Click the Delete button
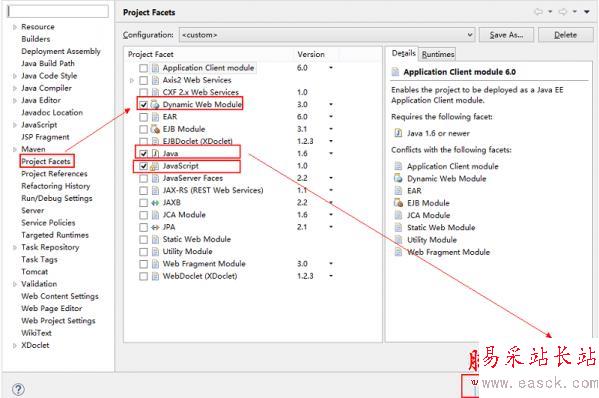Image resolution: width=599 pixels, height=398 pixels. pos(565,35)
